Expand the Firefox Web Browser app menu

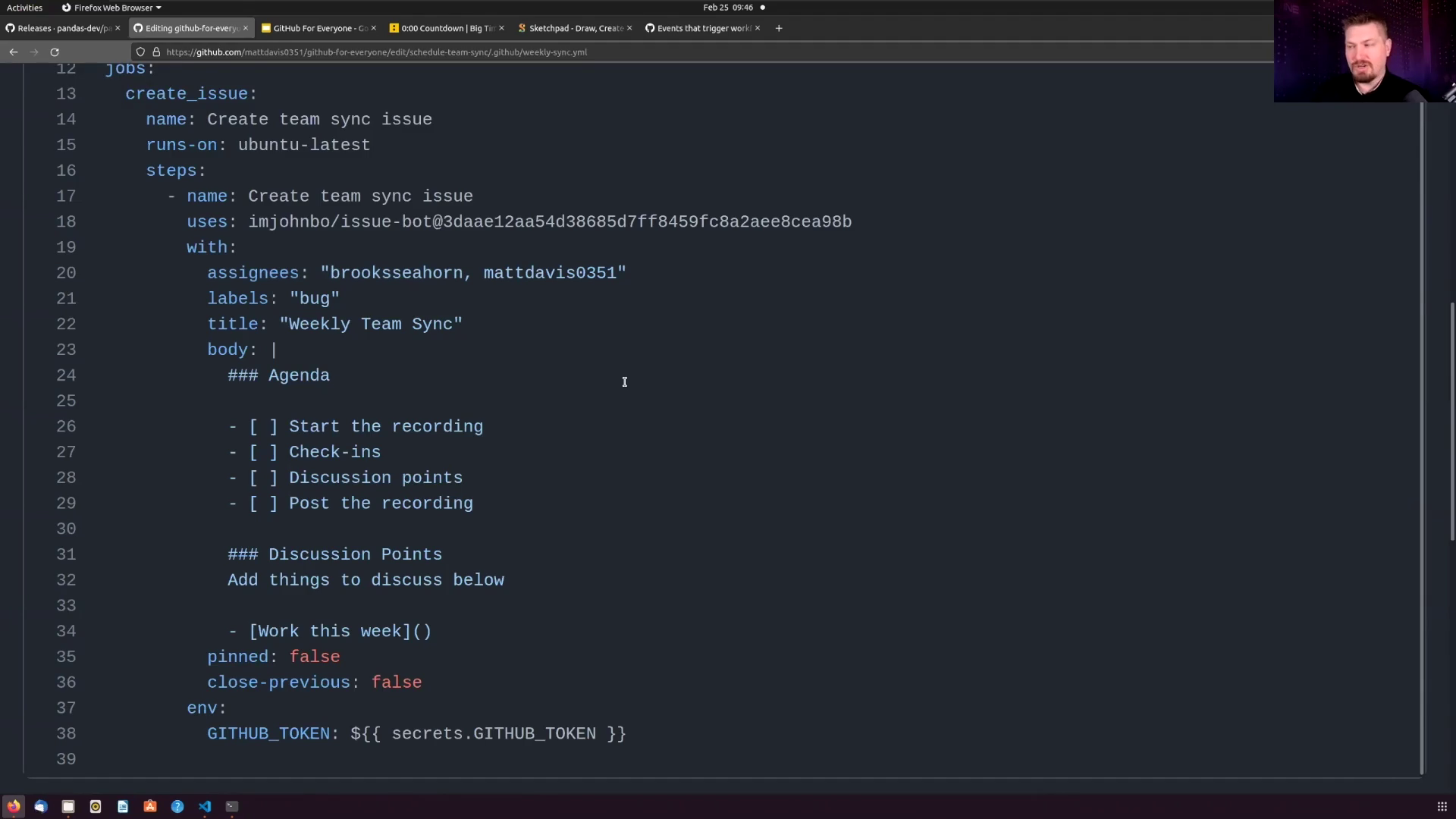[x=111, y=8]
